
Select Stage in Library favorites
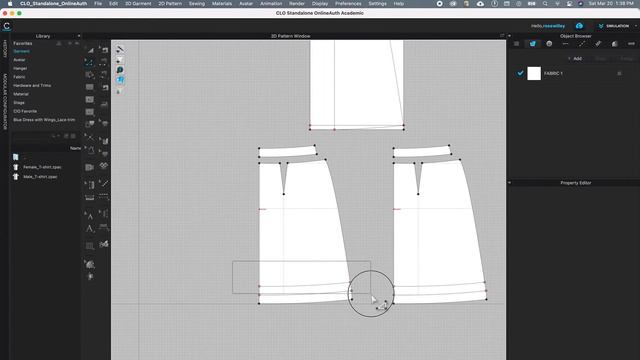19,103
